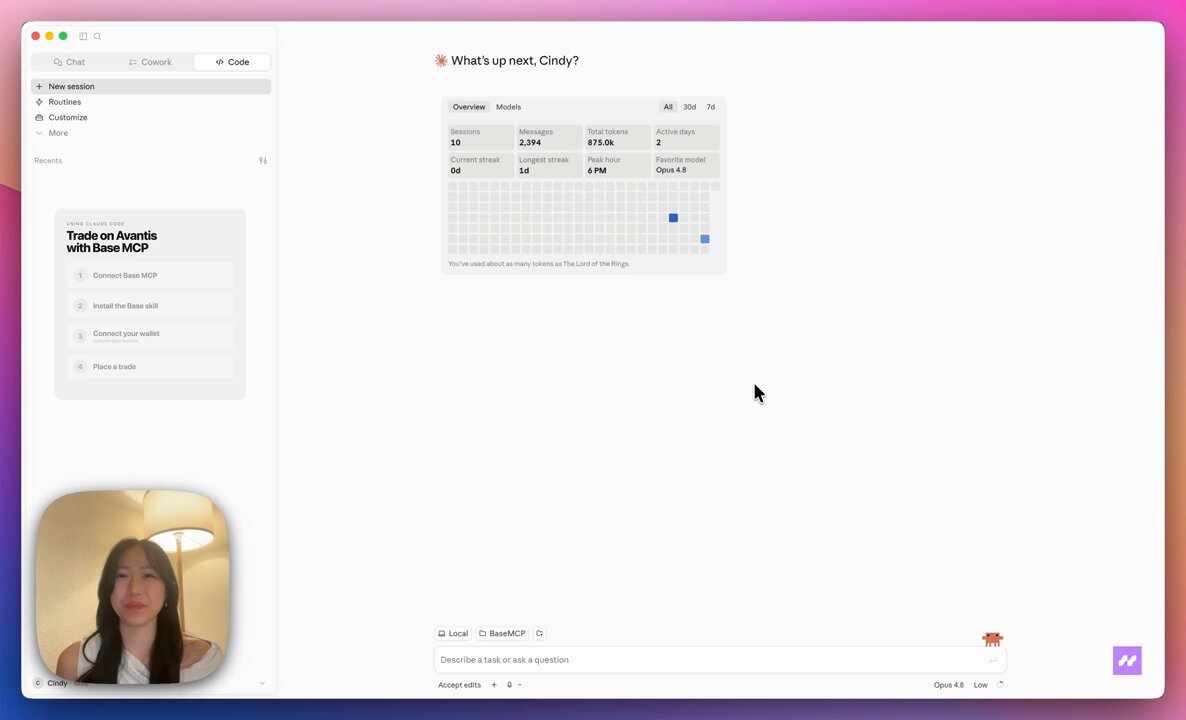Click the Install the Base skill step

tap(151, 306)
